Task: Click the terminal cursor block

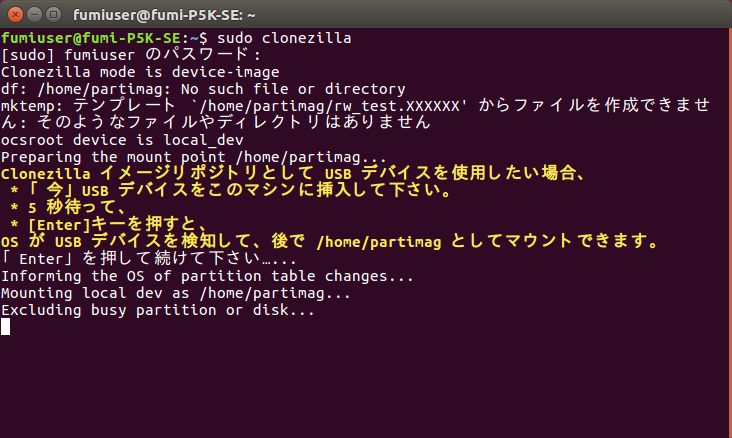Action: (6, 326)
